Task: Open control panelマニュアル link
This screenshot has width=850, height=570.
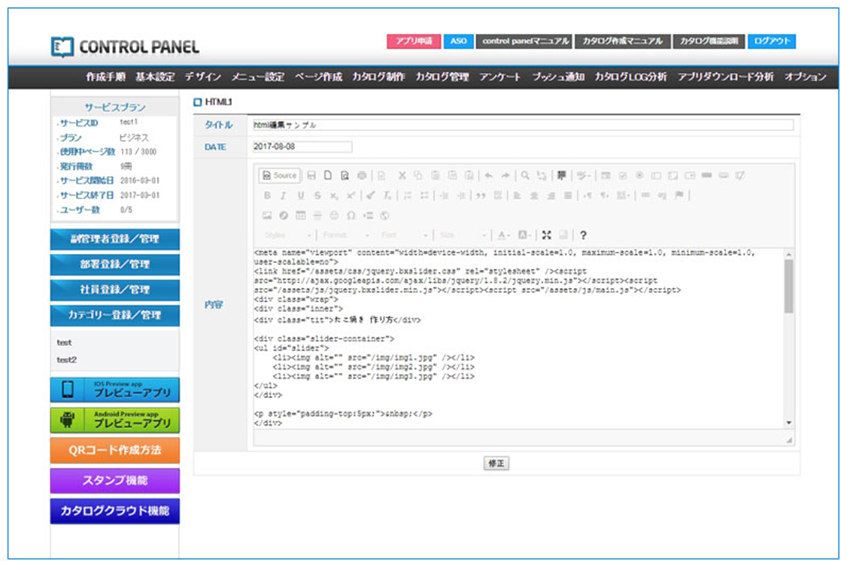Action: (524, 41)
